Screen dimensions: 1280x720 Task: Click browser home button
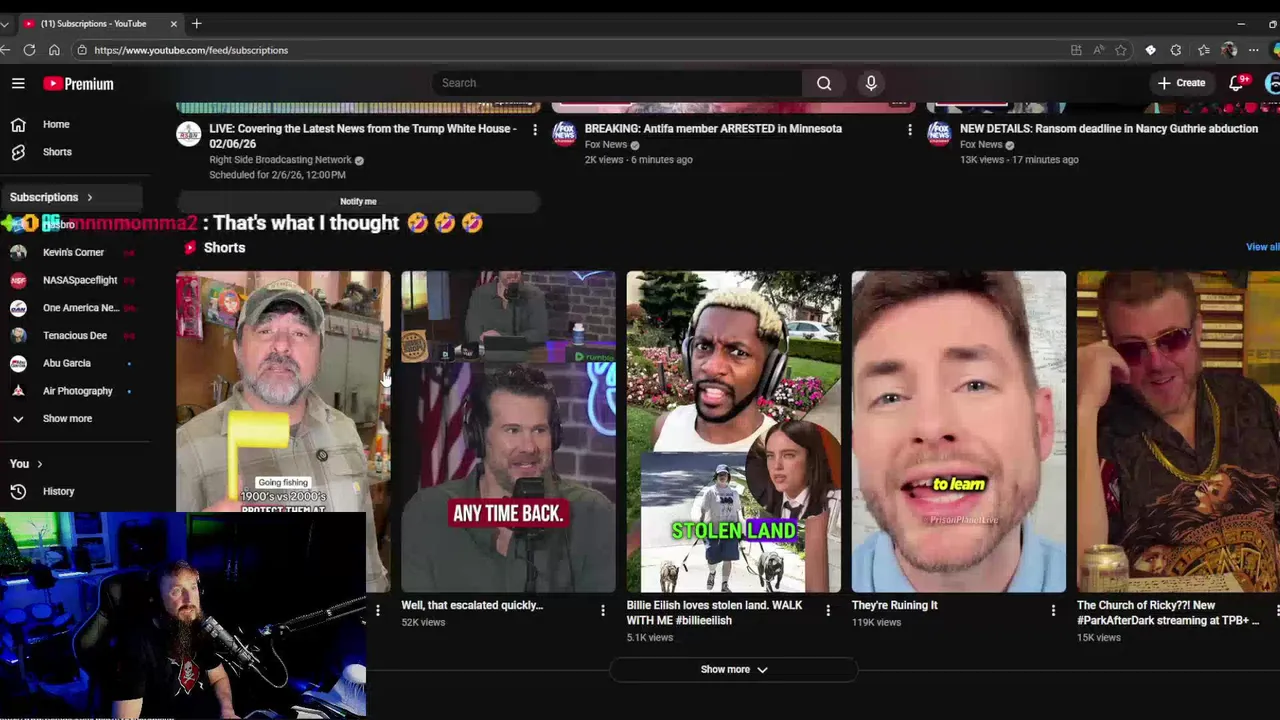click(54, 50)
